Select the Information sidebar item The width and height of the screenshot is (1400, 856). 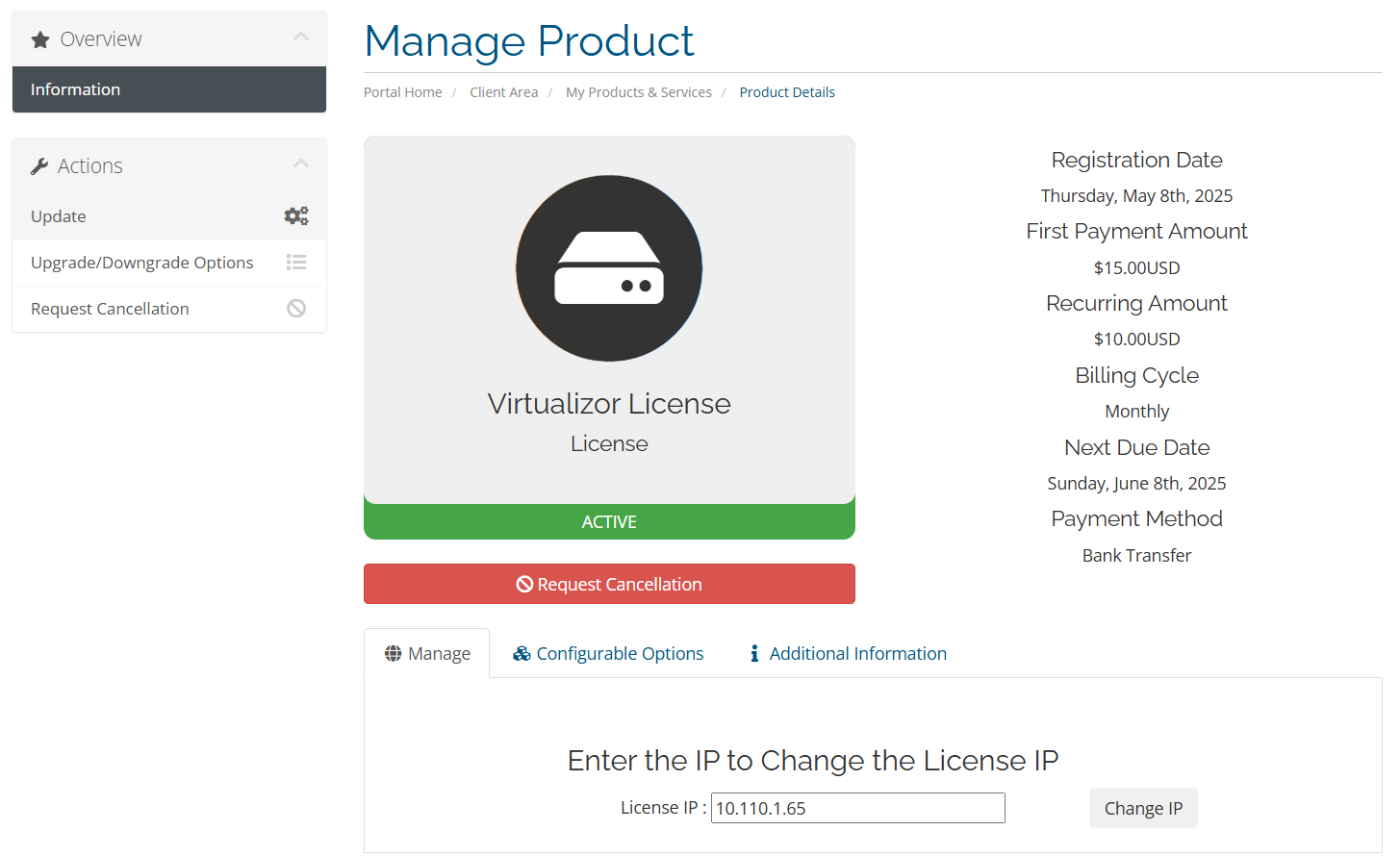pos(169,89)
